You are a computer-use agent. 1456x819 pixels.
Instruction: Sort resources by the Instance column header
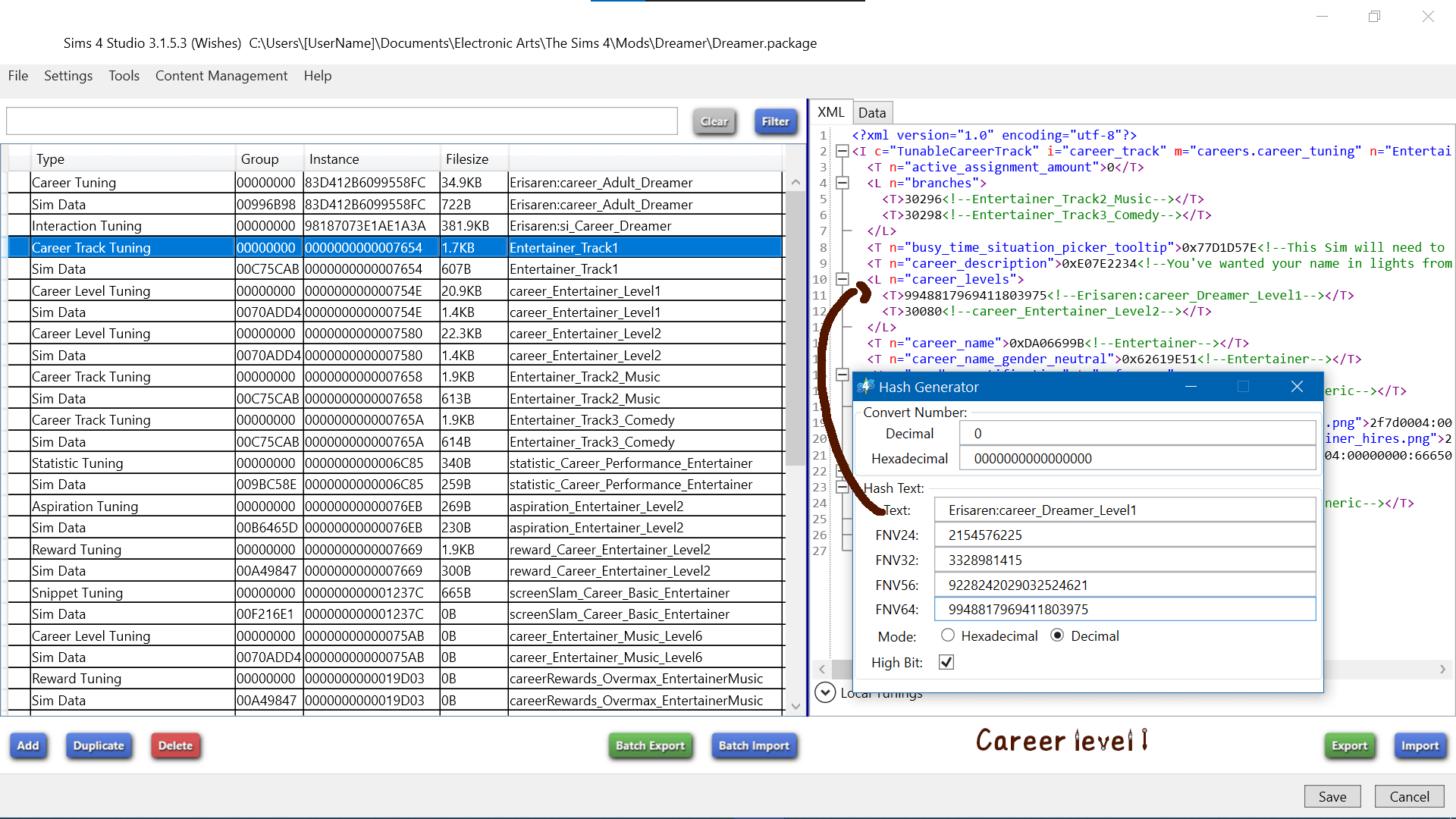tap(372, 158)
